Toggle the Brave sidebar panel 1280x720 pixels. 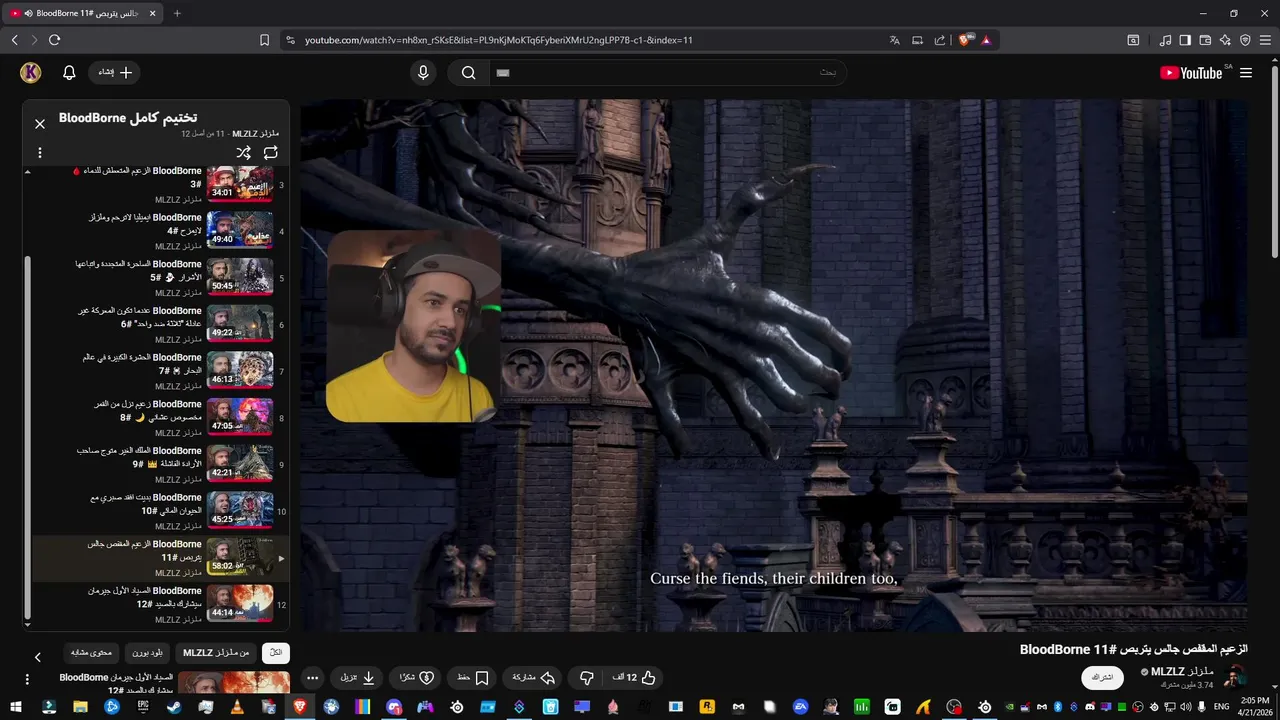tap(1185, 40)
